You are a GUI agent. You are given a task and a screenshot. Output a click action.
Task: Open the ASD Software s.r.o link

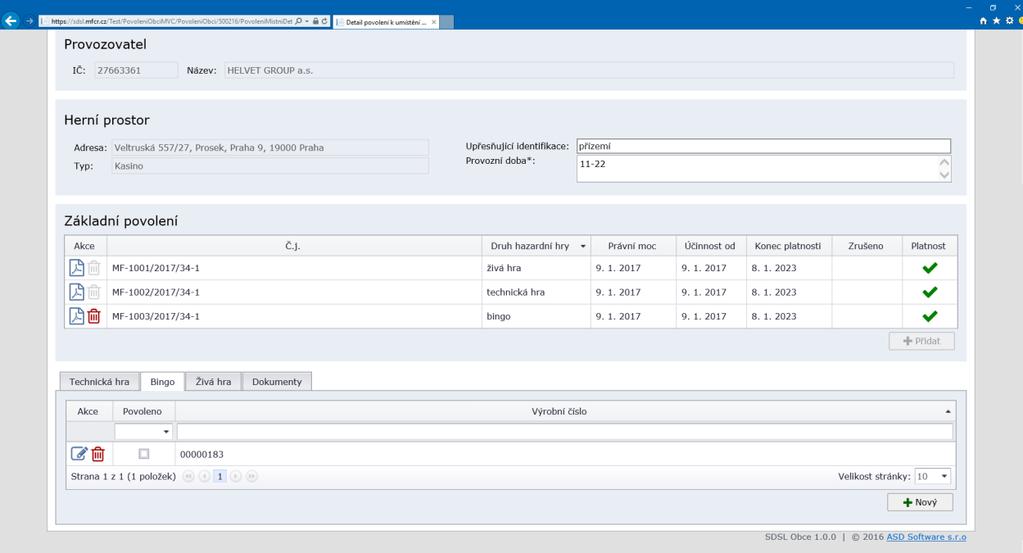point(926,537)
